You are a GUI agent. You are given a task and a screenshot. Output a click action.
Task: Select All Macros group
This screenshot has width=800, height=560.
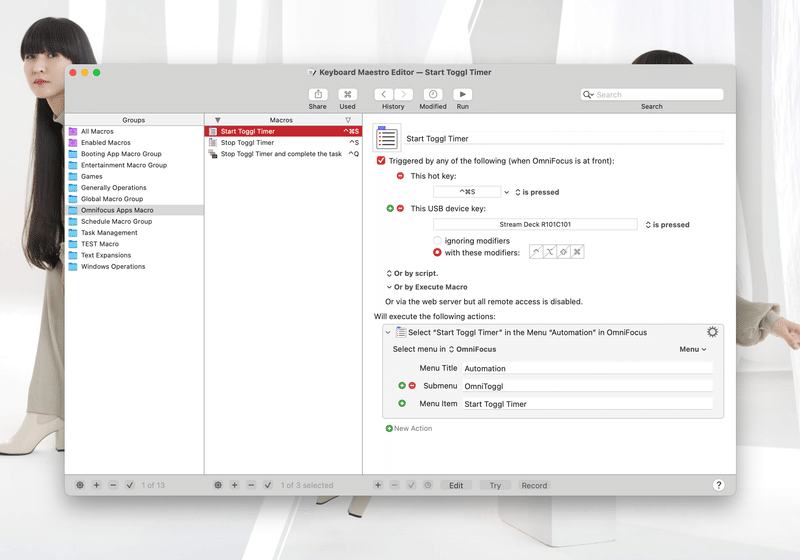[135, 132]
